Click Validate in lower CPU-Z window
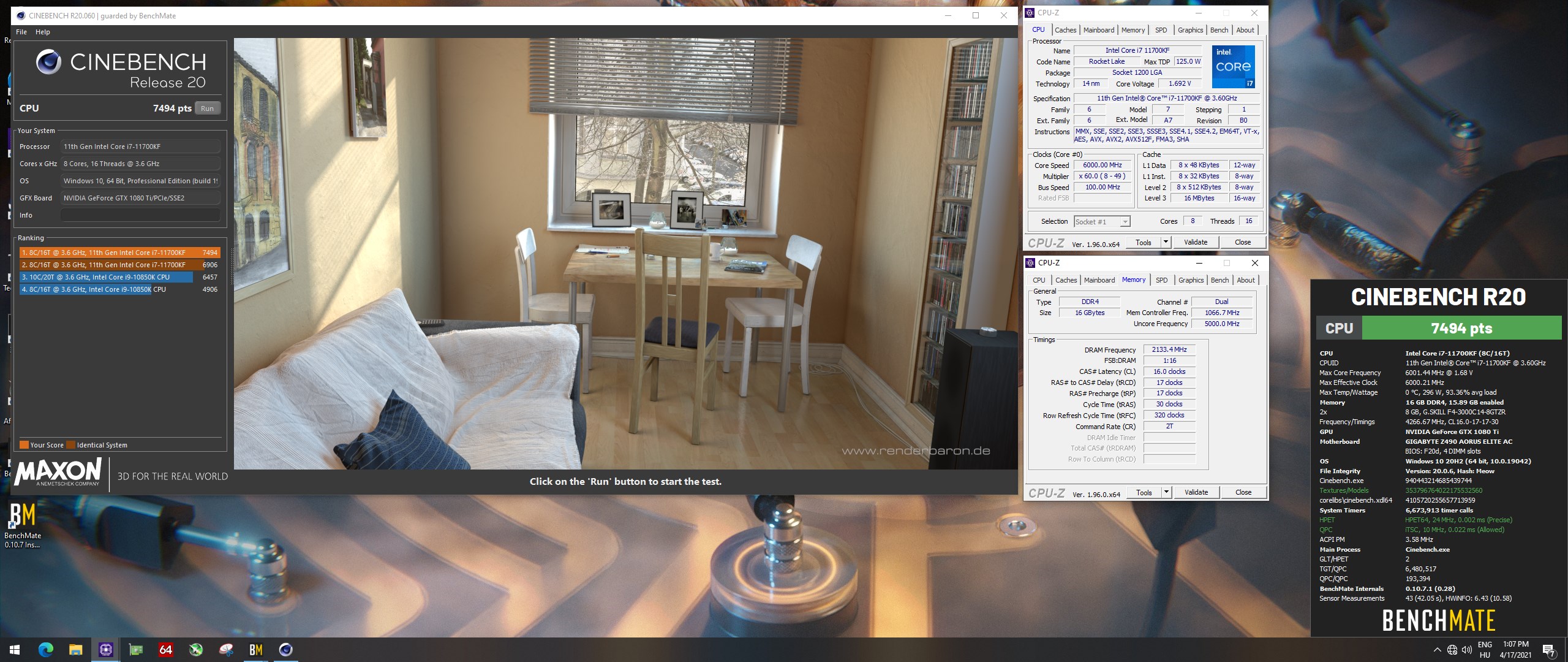 [1196, 492]
